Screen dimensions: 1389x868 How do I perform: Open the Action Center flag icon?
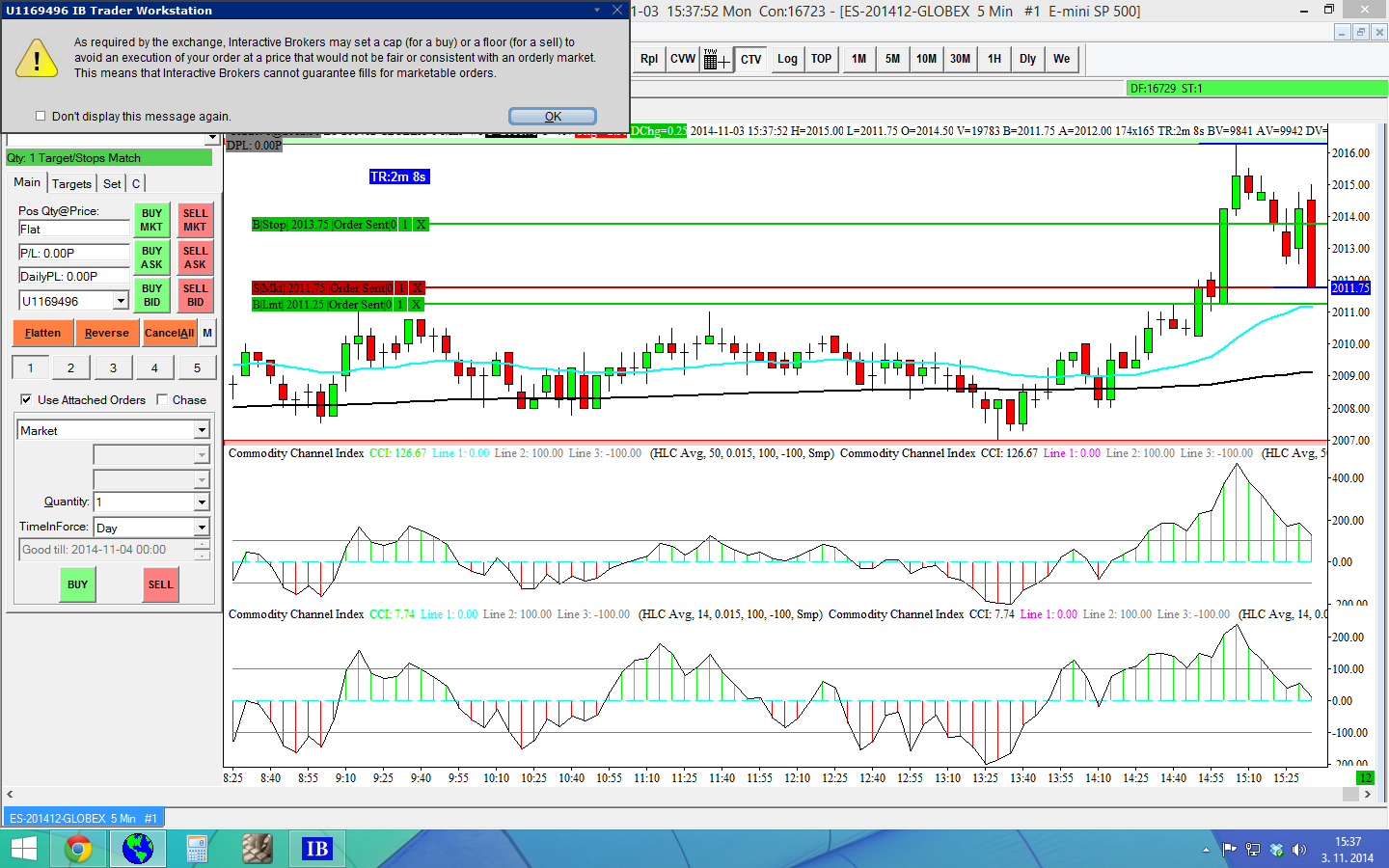tap(1229, 850)
